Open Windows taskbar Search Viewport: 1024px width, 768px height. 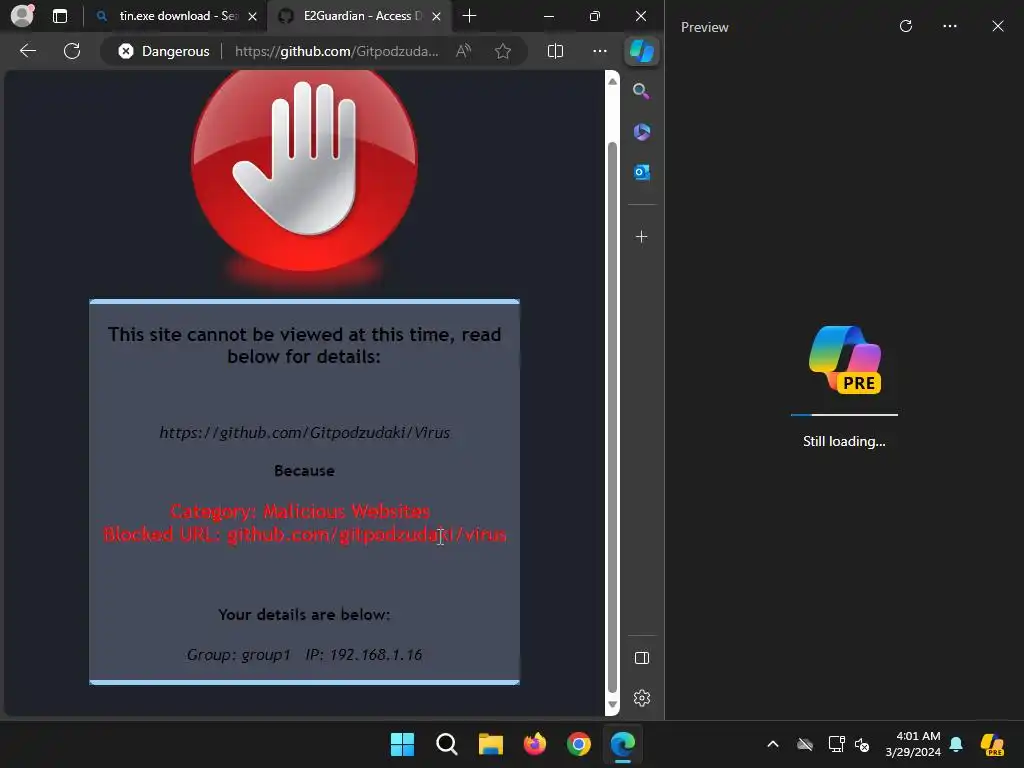click(x=447, y=744)
